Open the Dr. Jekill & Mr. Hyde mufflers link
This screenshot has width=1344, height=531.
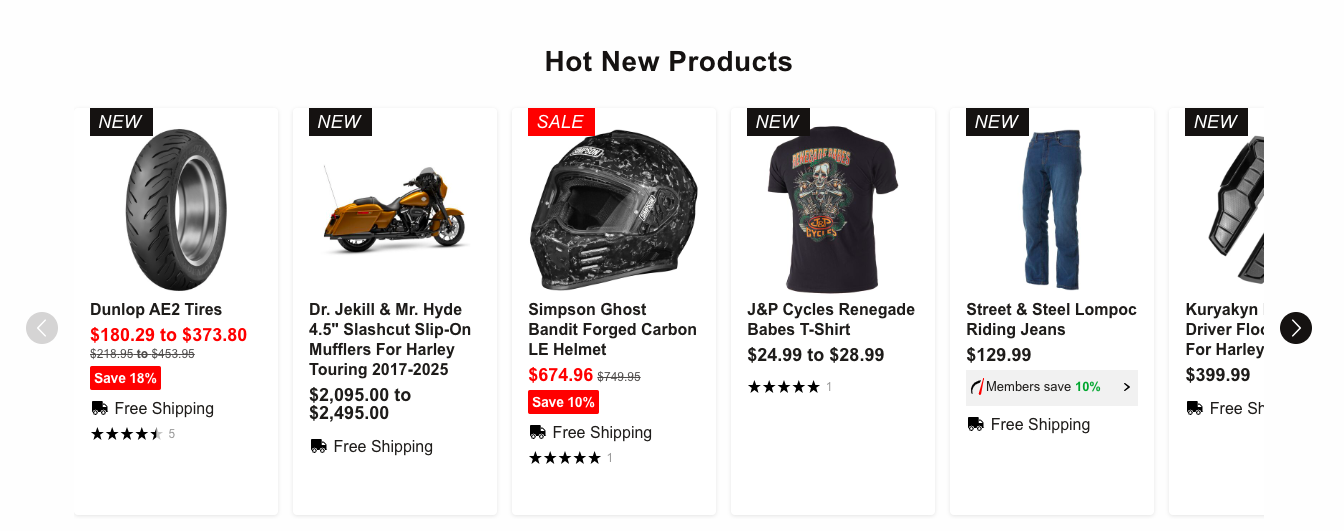pos(390,339)
